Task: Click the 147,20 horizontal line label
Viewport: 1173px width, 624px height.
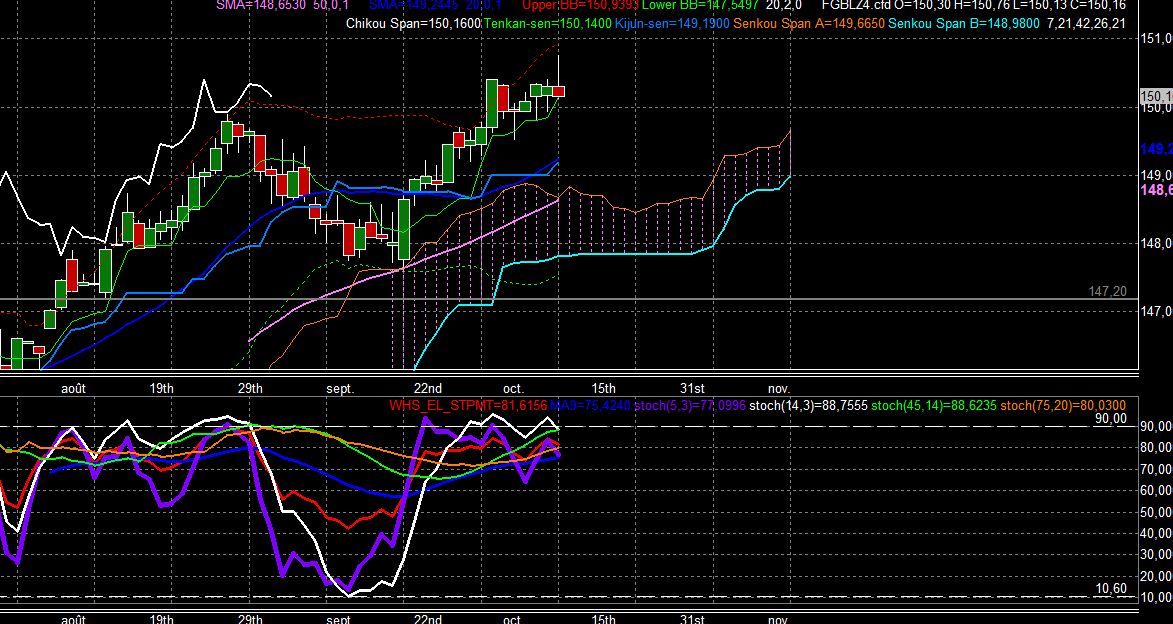Action: [1108, 292]
